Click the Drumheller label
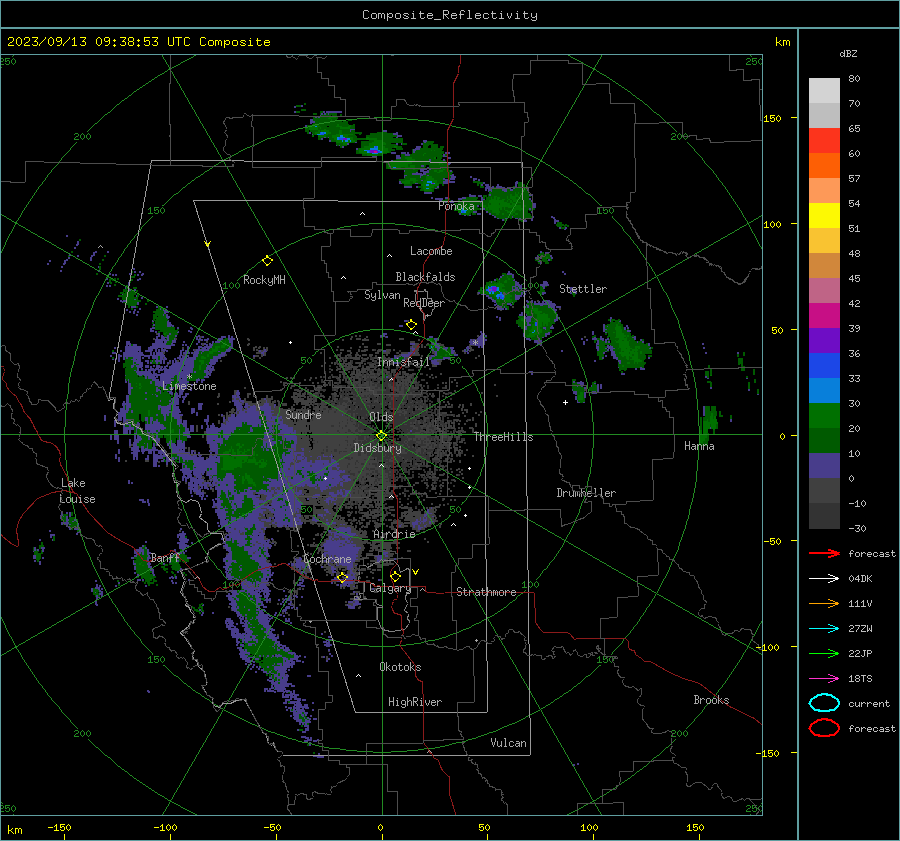Viewport: 900px width, 841px height. coord(586,493)
